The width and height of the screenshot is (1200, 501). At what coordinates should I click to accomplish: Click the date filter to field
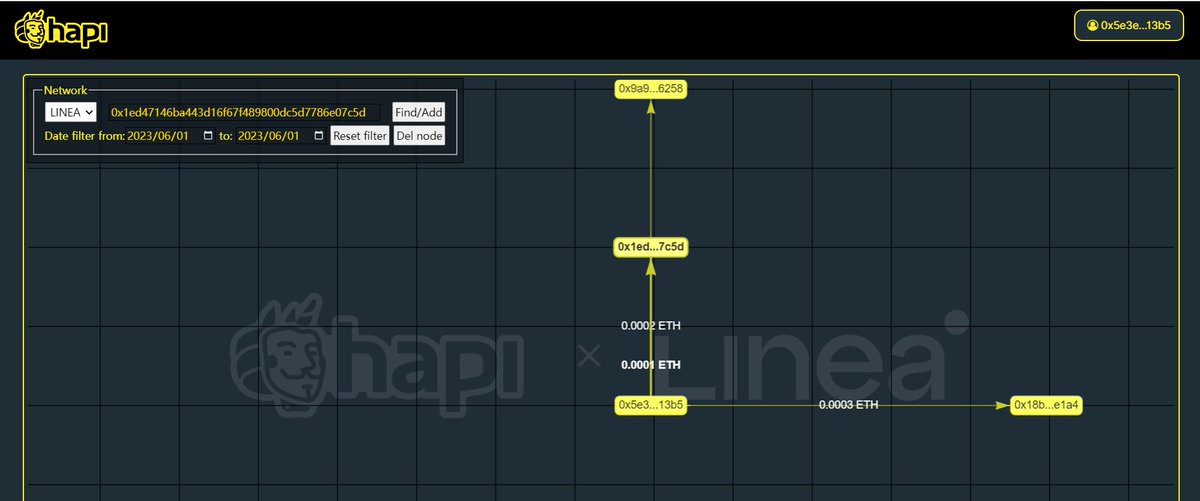pyautogui.click(x=281, y=136)
